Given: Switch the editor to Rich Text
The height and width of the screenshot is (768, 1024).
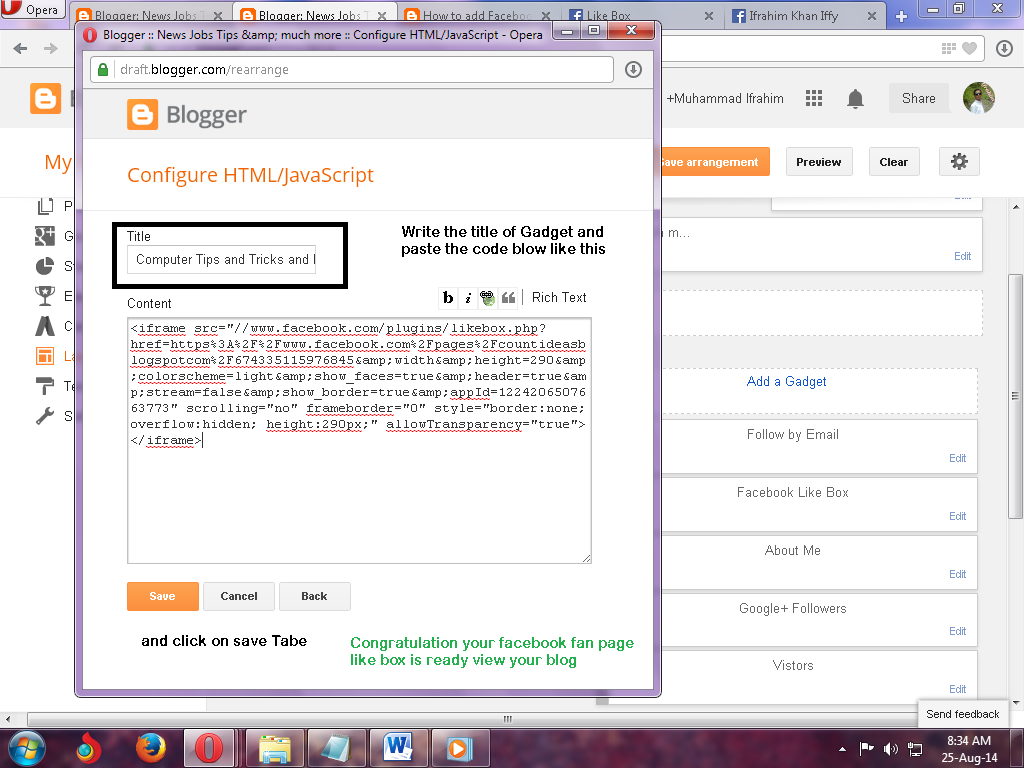Looking at the screenshot, I should tap(558, 298).
